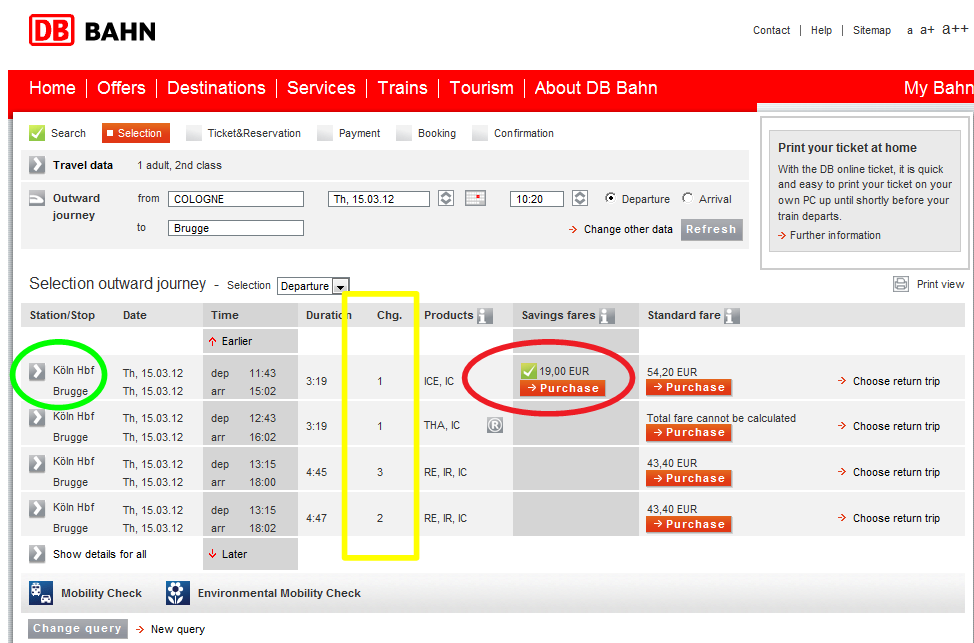974x643 pixels.
Task: Expand details for the 11:43 departure connection
Action: [37, 372]
